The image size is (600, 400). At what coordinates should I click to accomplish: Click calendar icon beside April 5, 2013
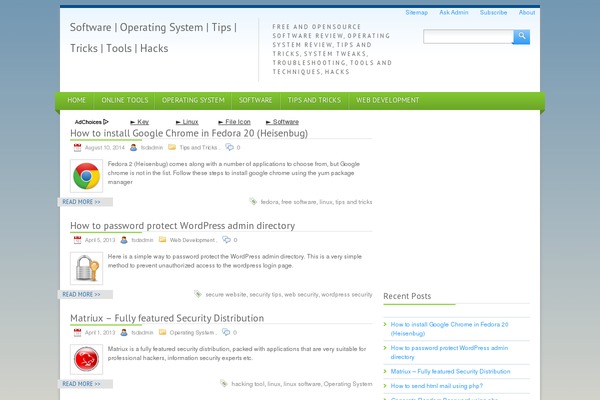(x=77, y=240)
